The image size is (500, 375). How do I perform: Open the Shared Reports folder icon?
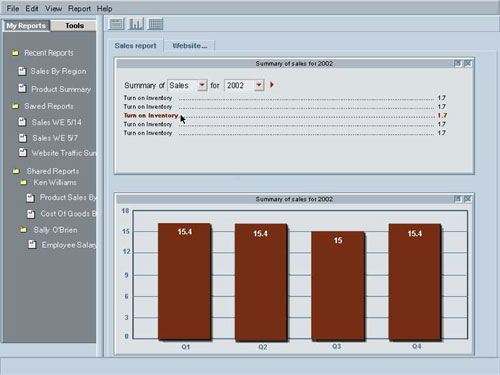(16, 171)
